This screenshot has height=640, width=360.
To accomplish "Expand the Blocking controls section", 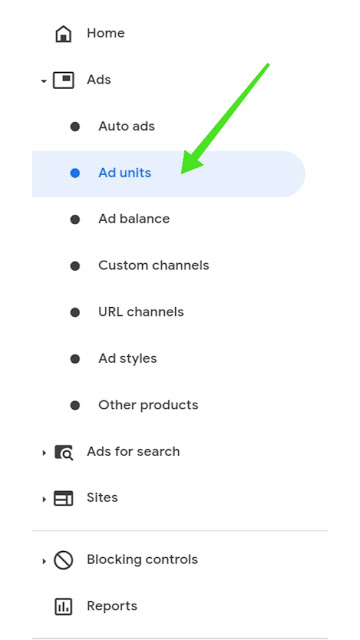I will point(44,561).
